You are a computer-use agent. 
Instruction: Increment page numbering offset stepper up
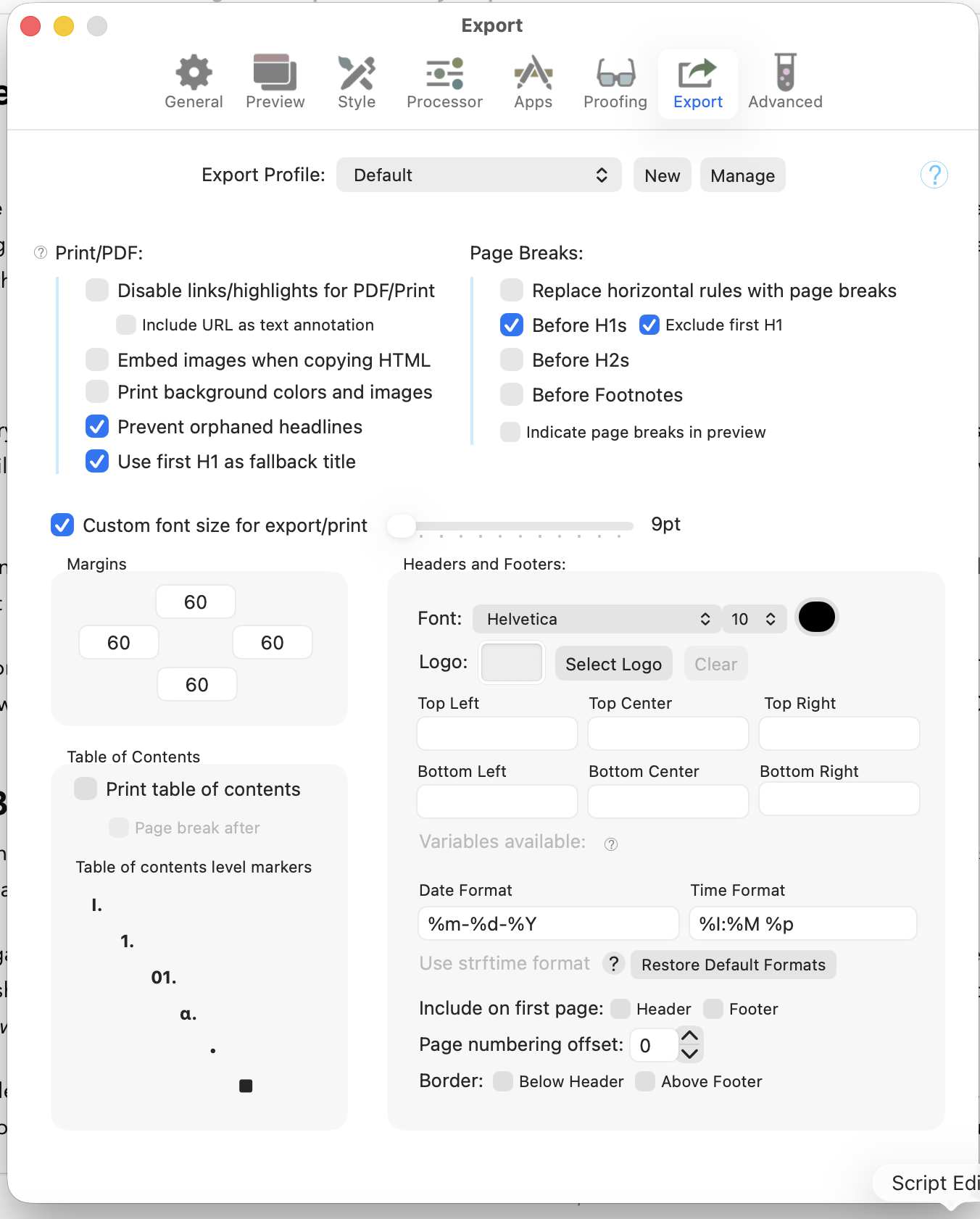[690, 1036]
